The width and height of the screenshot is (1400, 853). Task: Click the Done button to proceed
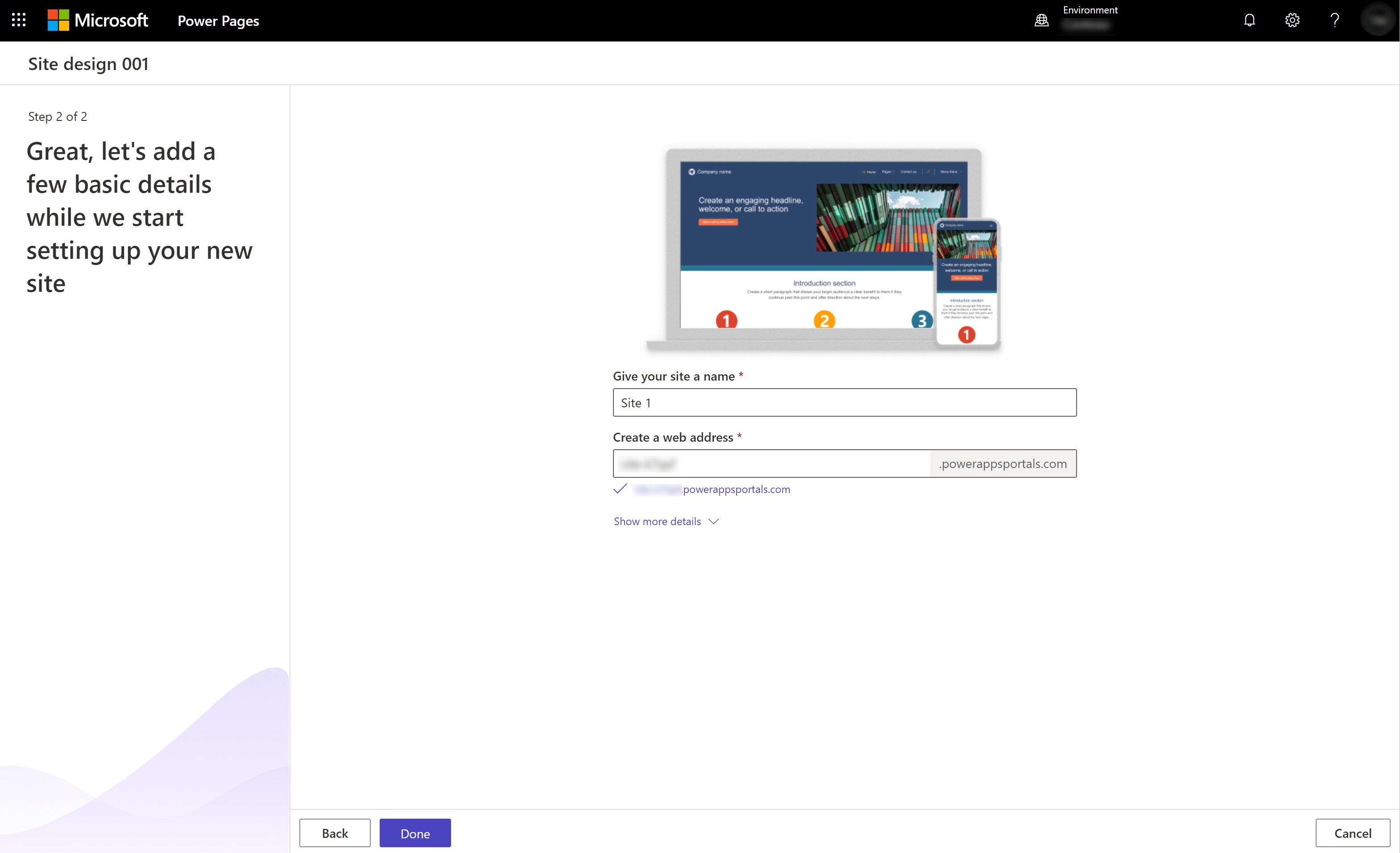tap(415, 833)
